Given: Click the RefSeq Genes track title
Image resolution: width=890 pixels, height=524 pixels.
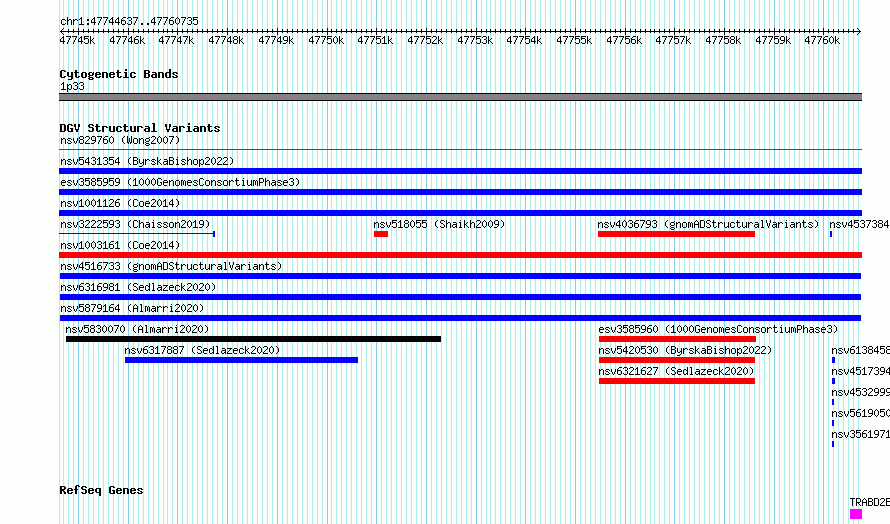Looking at the screenshot, I should tap(101, 490).
